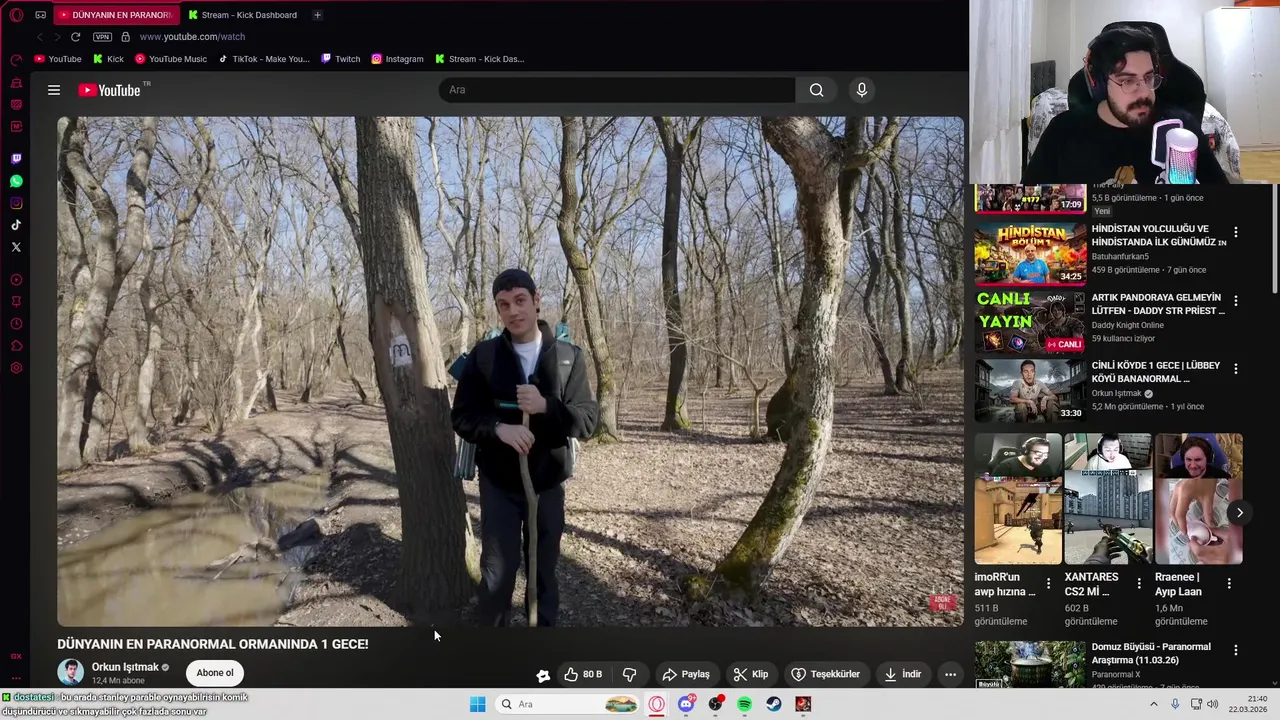Open Windows Start menu
Viewport: 1280px width, 720px height.
tap(477, 704)
